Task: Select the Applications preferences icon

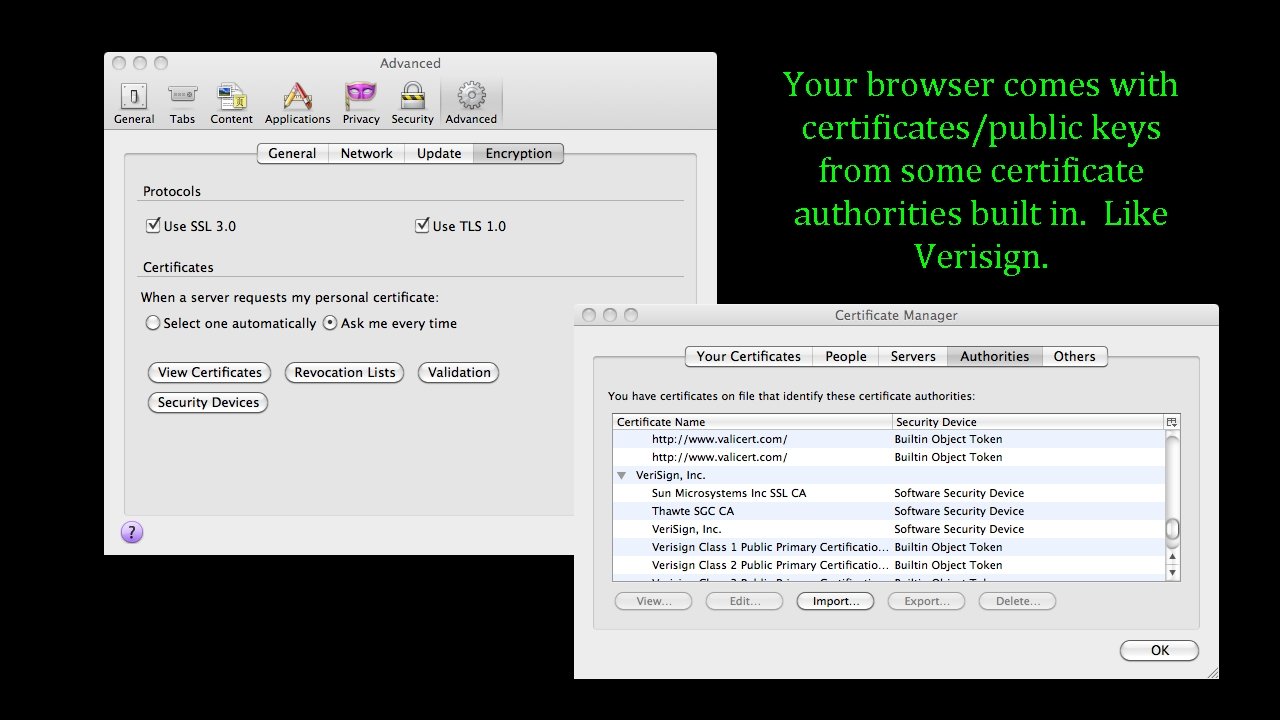Action: click(x=297, y=100)
